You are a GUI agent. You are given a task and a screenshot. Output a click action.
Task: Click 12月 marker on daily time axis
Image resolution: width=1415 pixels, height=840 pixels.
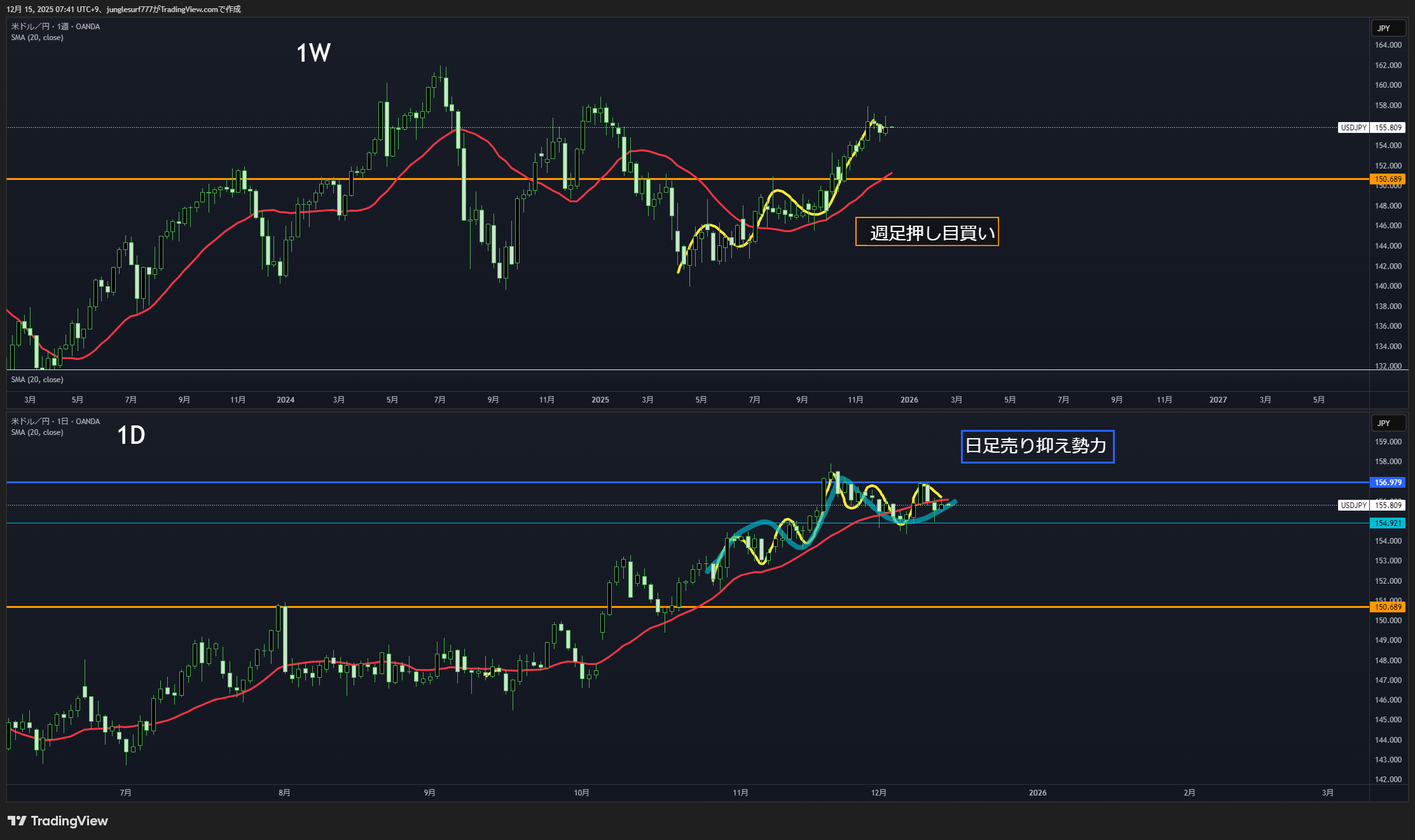pyautogui.click(x=878, y=793)
